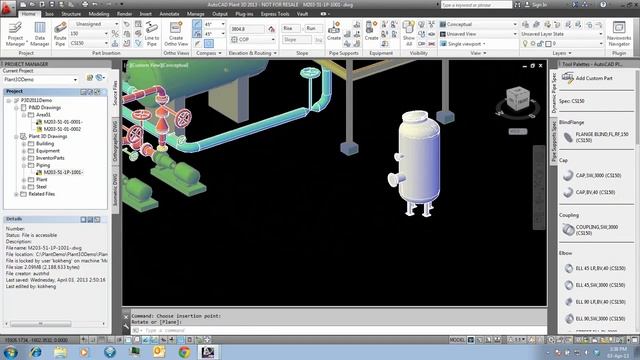Select the FLANGE BLIND FL RF 150 part

point(596,137)
